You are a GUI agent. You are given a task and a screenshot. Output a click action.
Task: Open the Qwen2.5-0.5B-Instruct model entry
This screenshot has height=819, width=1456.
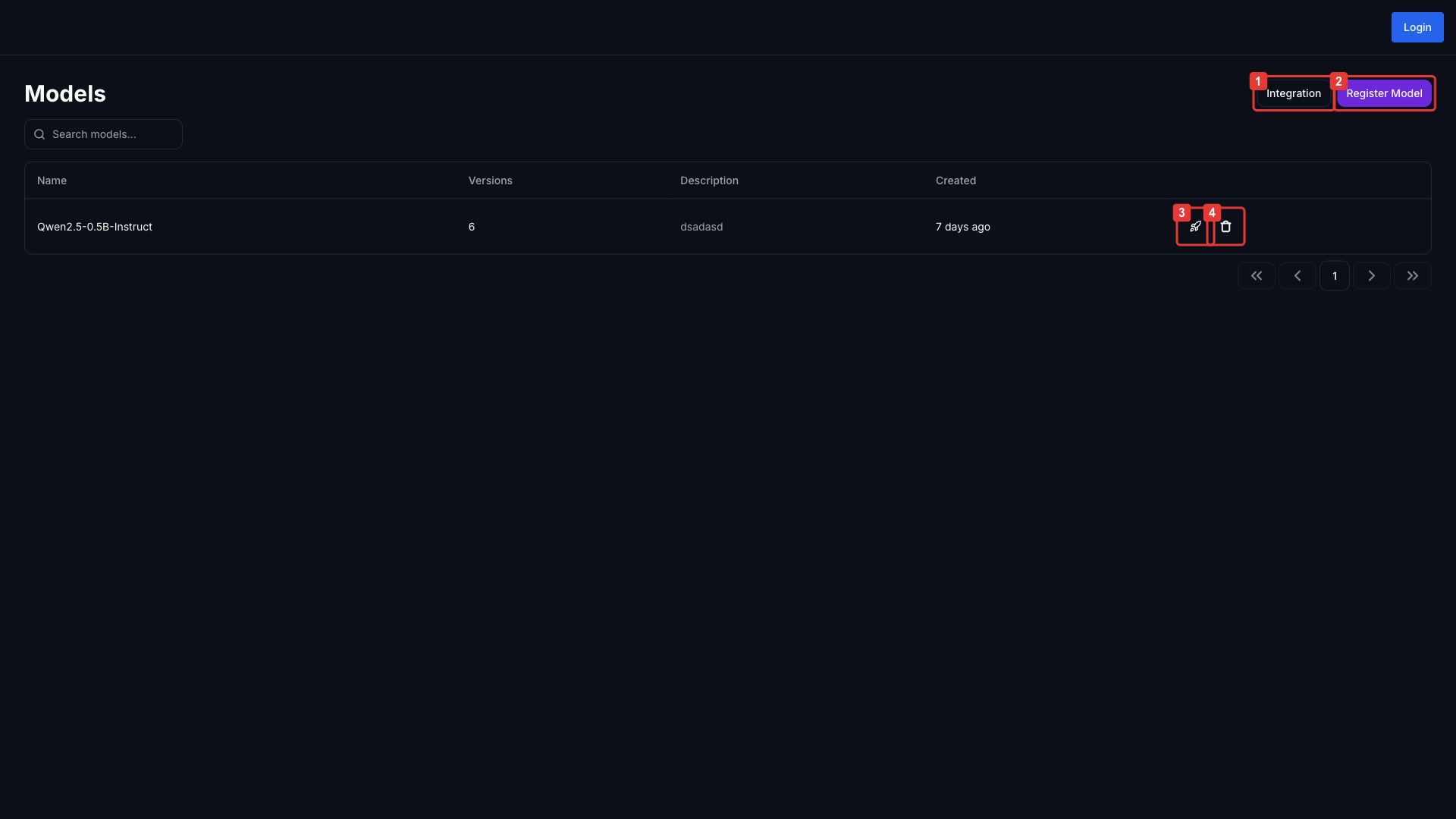tap(95, 227)
